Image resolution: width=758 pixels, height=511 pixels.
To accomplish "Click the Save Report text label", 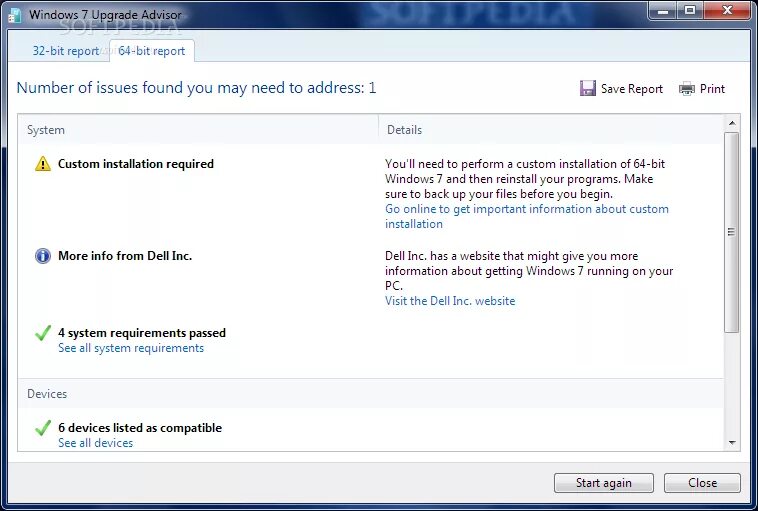I will tap(631, 89).
